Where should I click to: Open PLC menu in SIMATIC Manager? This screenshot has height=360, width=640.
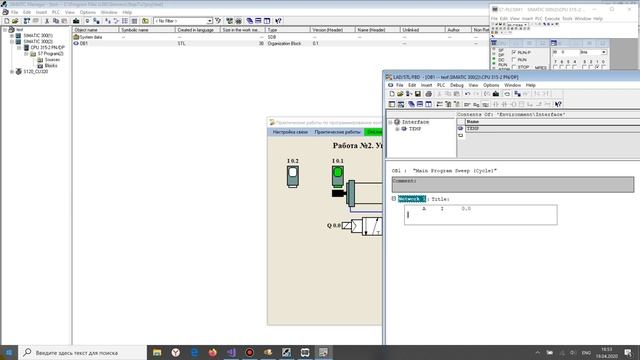56,12
